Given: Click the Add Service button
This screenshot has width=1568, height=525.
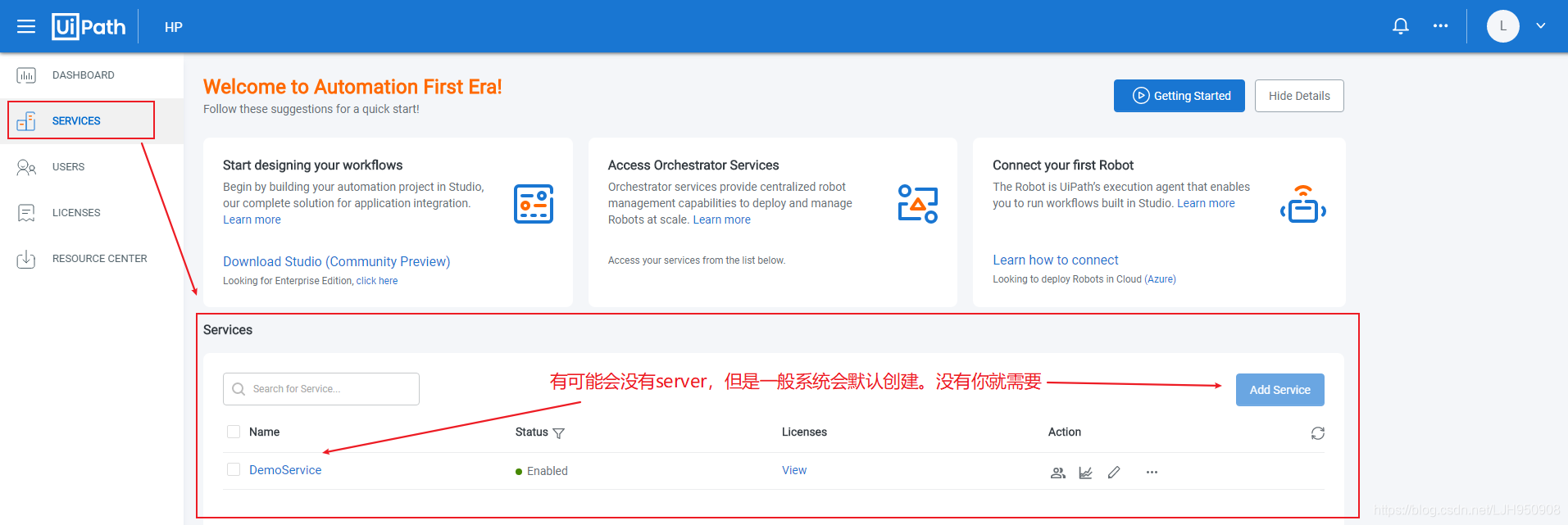Looking at the screenshot, I should [1279, 390].
